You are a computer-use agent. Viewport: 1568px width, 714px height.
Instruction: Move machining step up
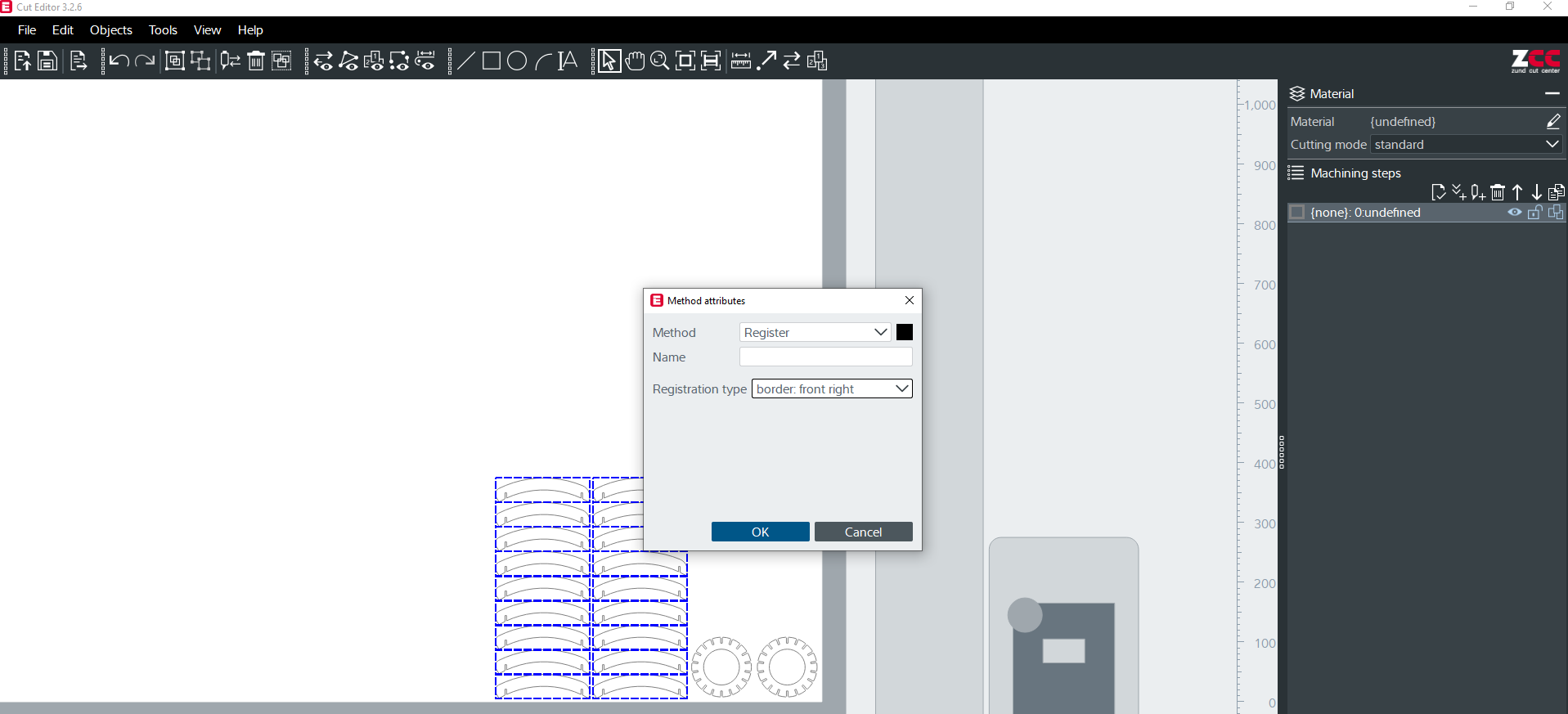pos(1517,192)
